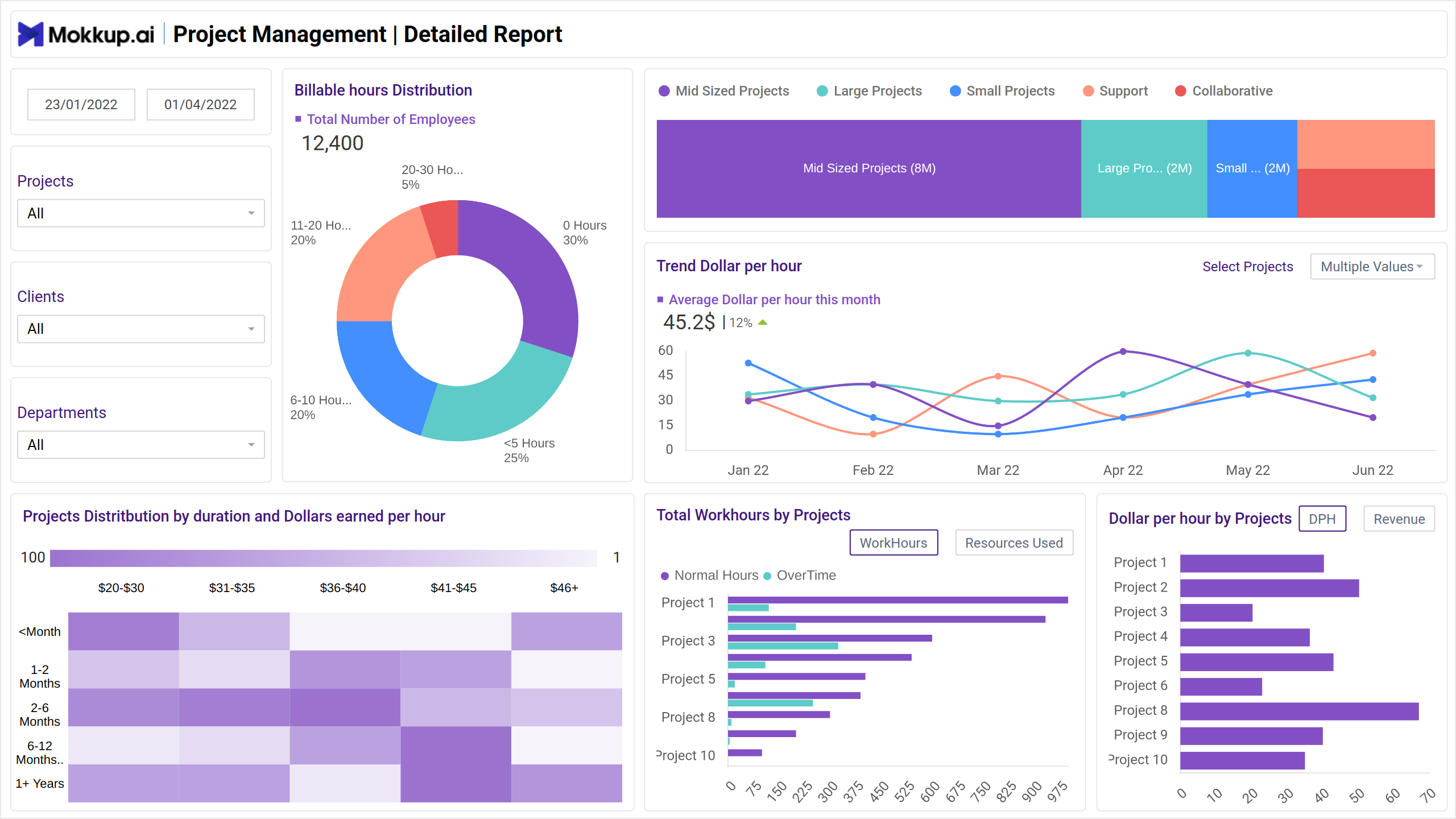Screen dimensions: 1456x819
Task: Click the orange data point at Mar 22
Action: [x=998, y=376]
